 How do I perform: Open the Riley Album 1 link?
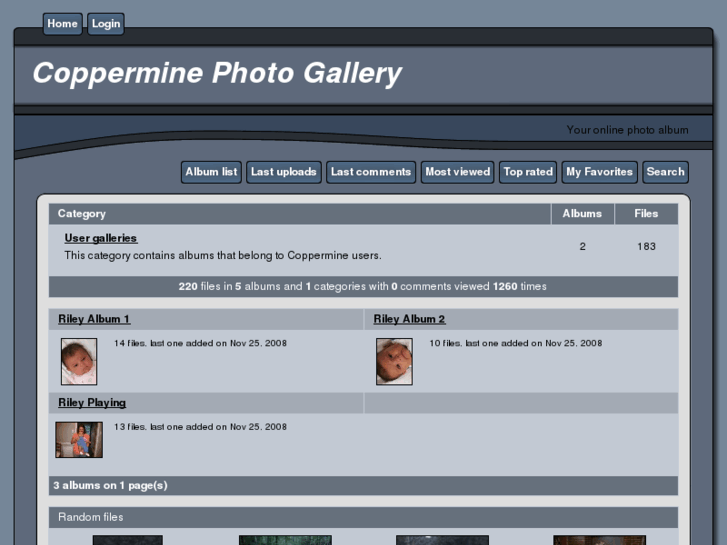[x=94, y=319]
